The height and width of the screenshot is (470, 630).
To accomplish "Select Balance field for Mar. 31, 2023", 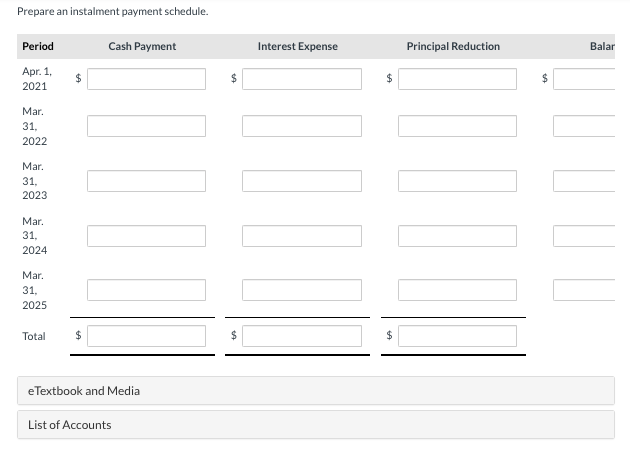I will coord(584,181).
